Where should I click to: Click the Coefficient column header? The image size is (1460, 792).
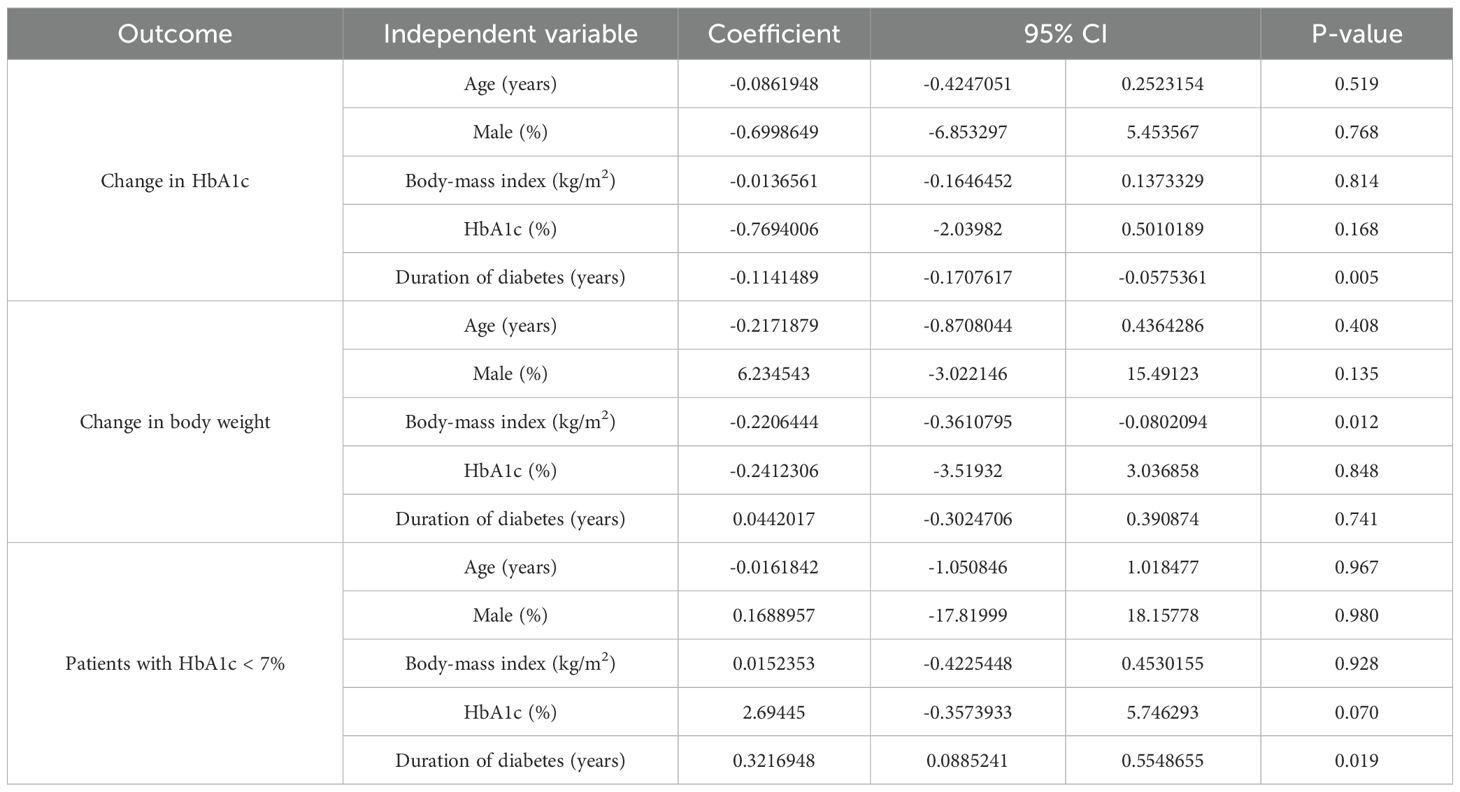(774, 34)
